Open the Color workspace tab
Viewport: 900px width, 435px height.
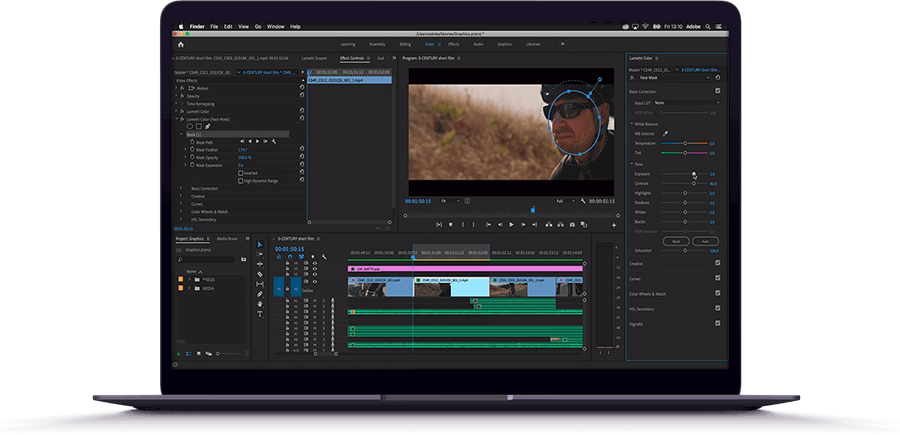click(x=429, y=44)
